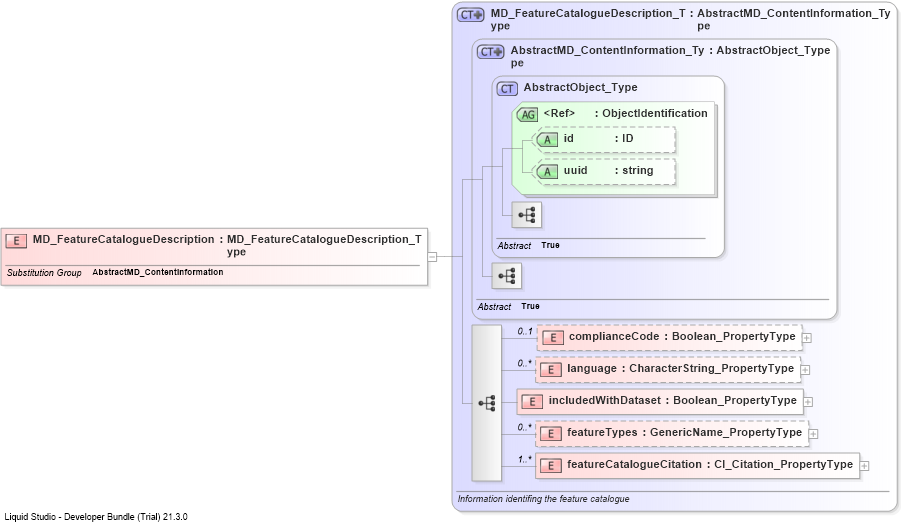This screenshot has height=522, width=901.
Task: Click the E icon of includedWithDataset
Action: (532, 402)
